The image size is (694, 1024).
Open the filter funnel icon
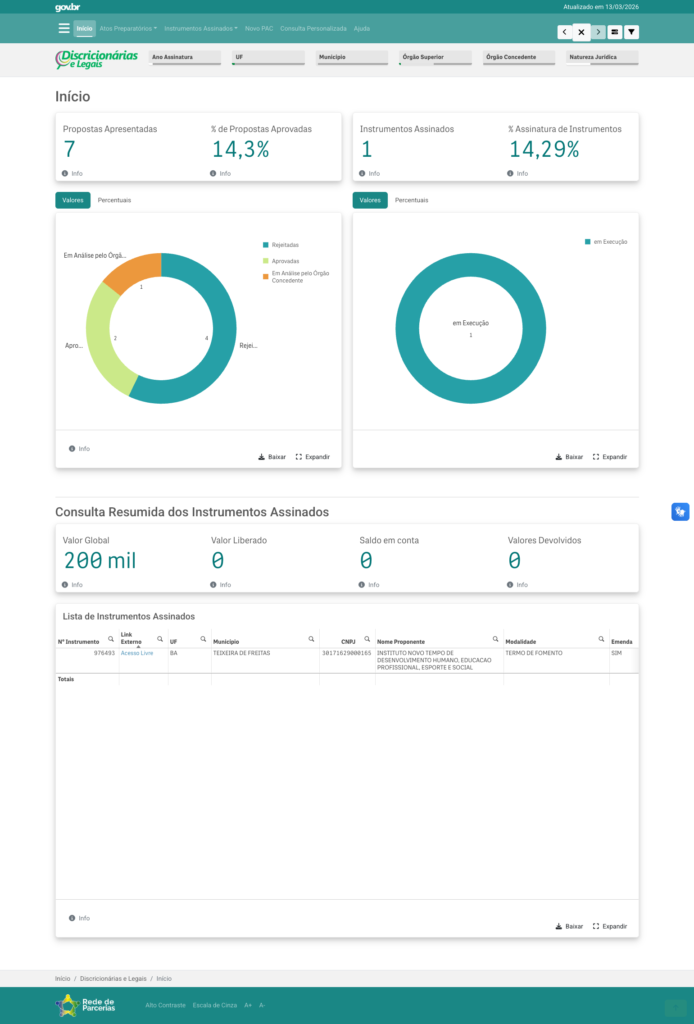631,32
